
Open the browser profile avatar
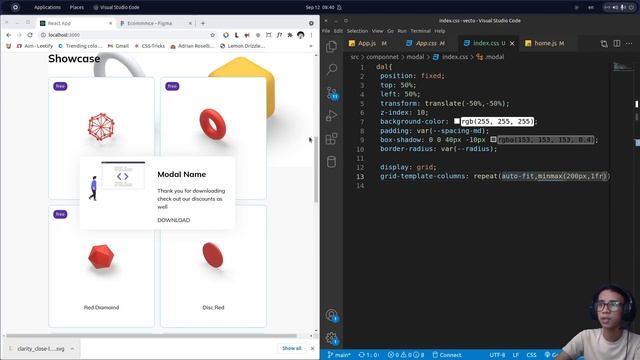pyautogui.click(x=301, y=35)
